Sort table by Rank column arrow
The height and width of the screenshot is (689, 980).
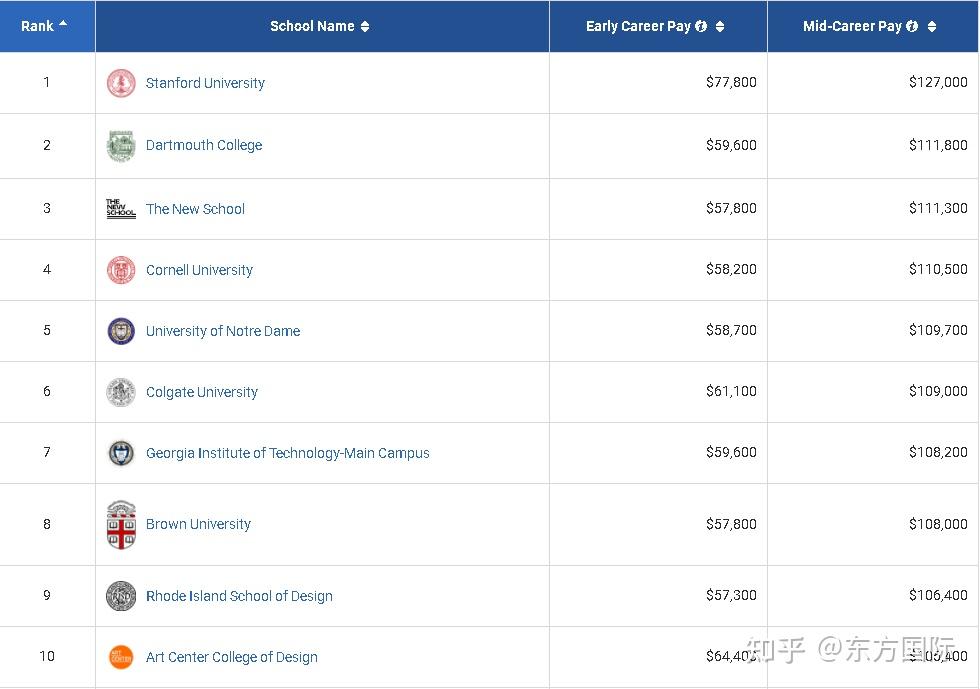click(63, 24)
